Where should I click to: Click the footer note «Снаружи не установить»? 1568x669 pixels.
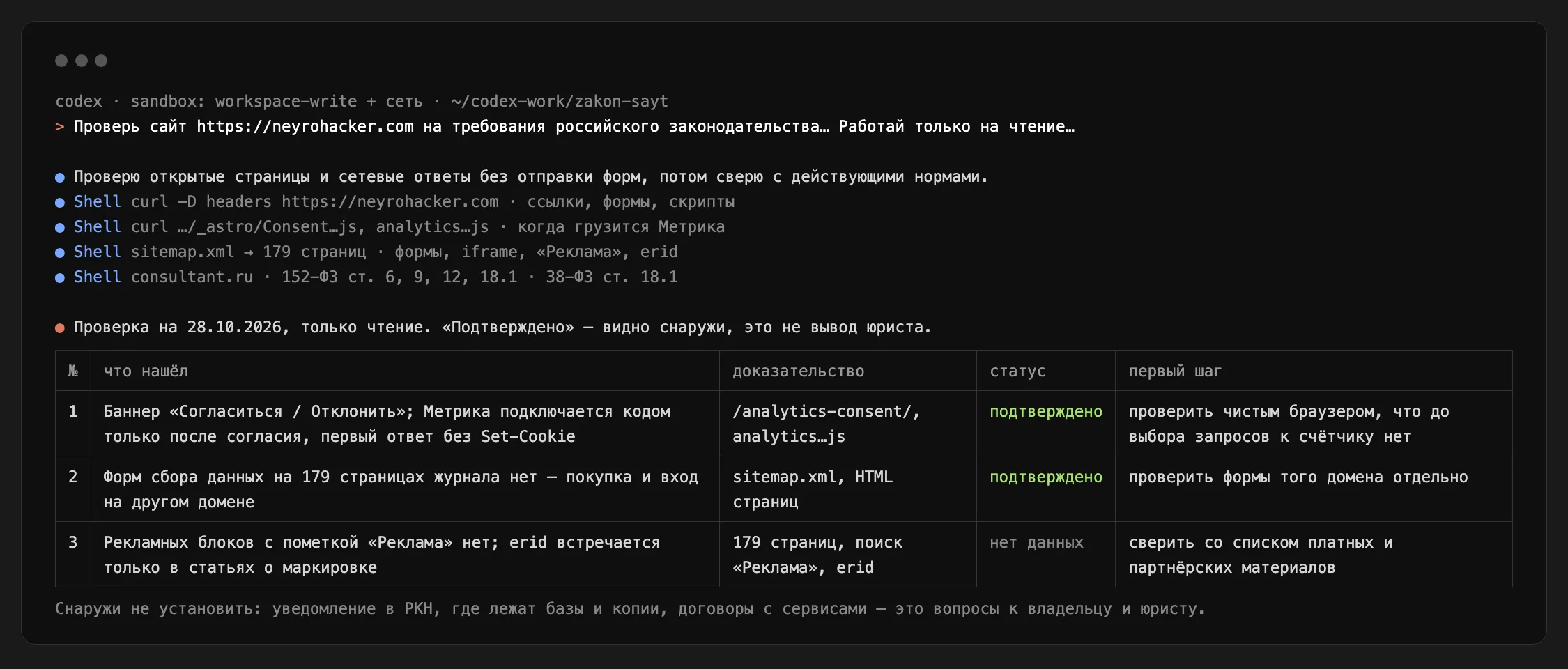click(630, 608)
